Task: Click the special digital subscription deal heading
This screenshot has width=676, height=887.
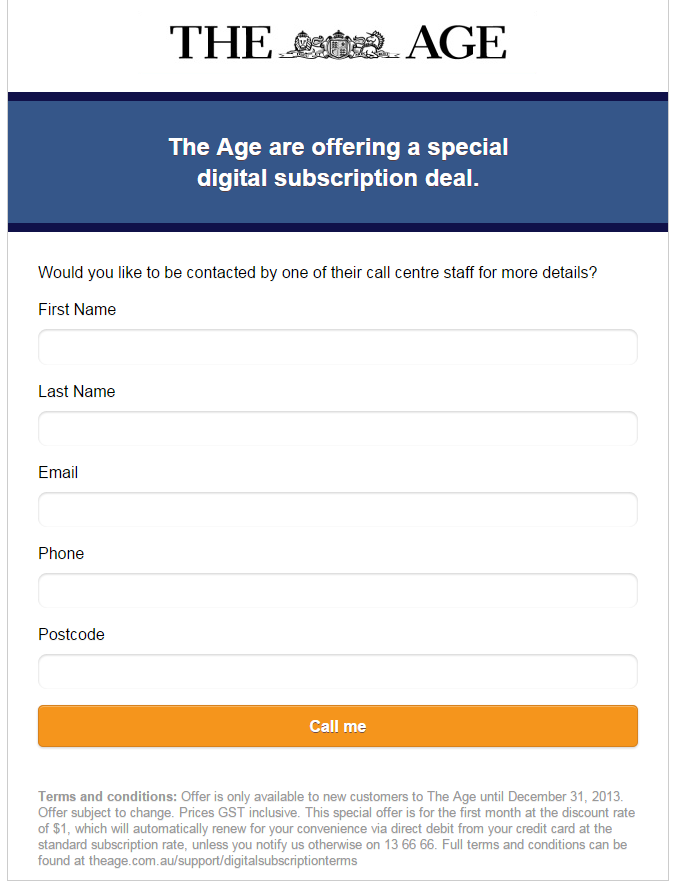Action: click(x=338, y=163)
